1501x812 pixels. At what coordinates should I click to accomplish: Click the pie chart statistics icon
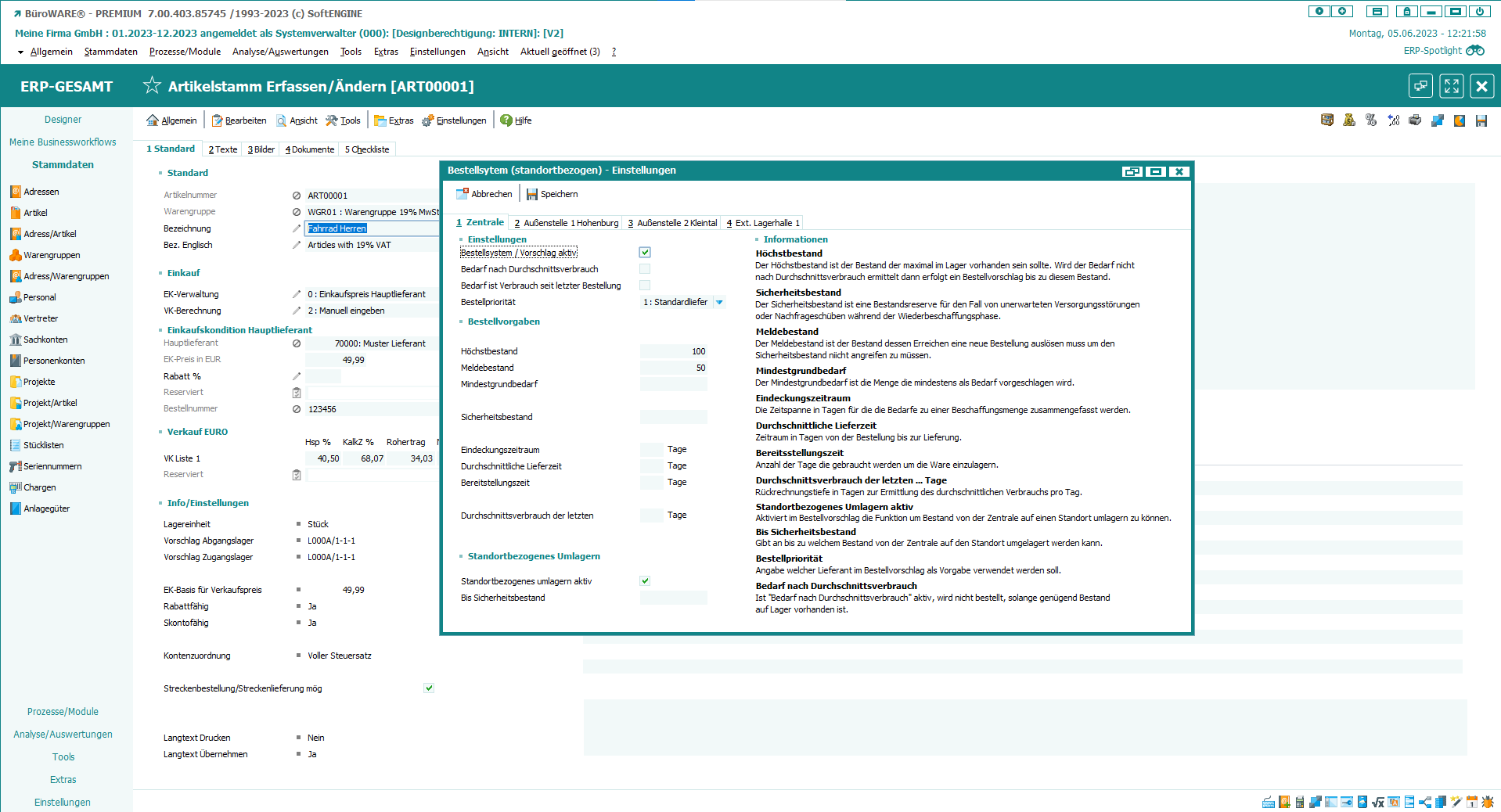(x=1459, y=120)
